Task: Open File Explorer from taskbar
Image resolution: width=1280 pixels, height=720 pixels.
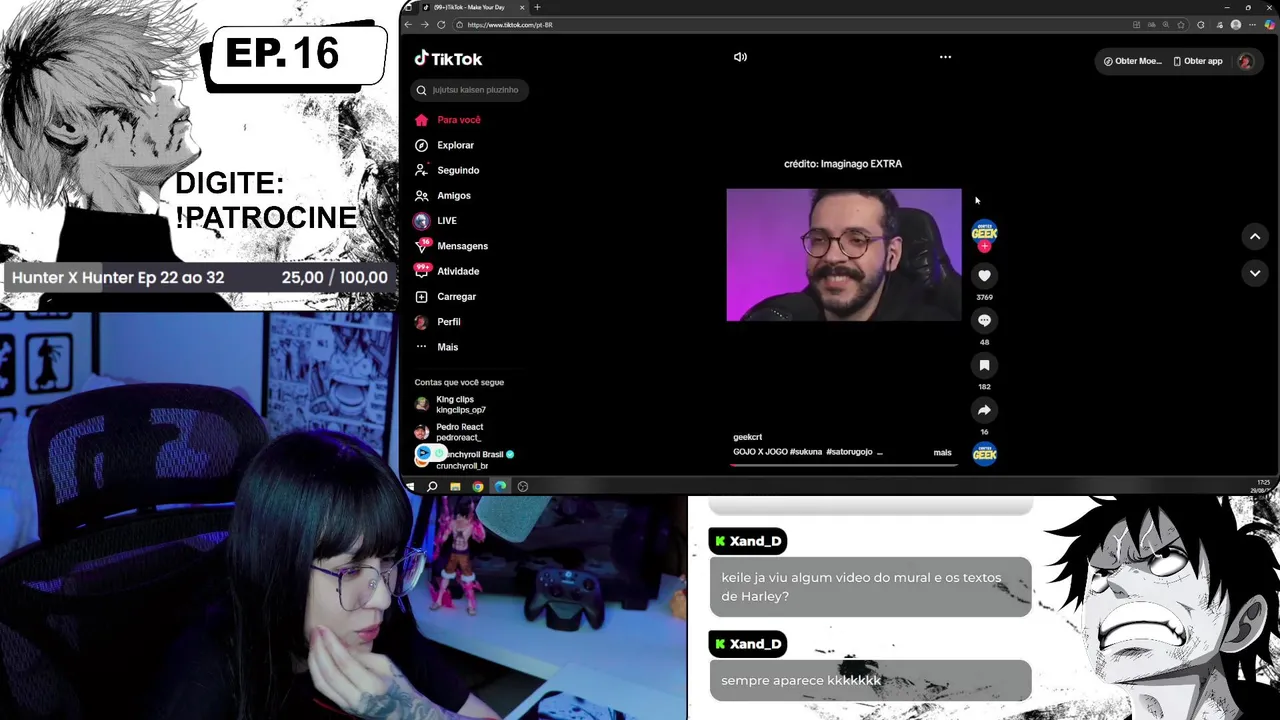Action: [455, 486]
